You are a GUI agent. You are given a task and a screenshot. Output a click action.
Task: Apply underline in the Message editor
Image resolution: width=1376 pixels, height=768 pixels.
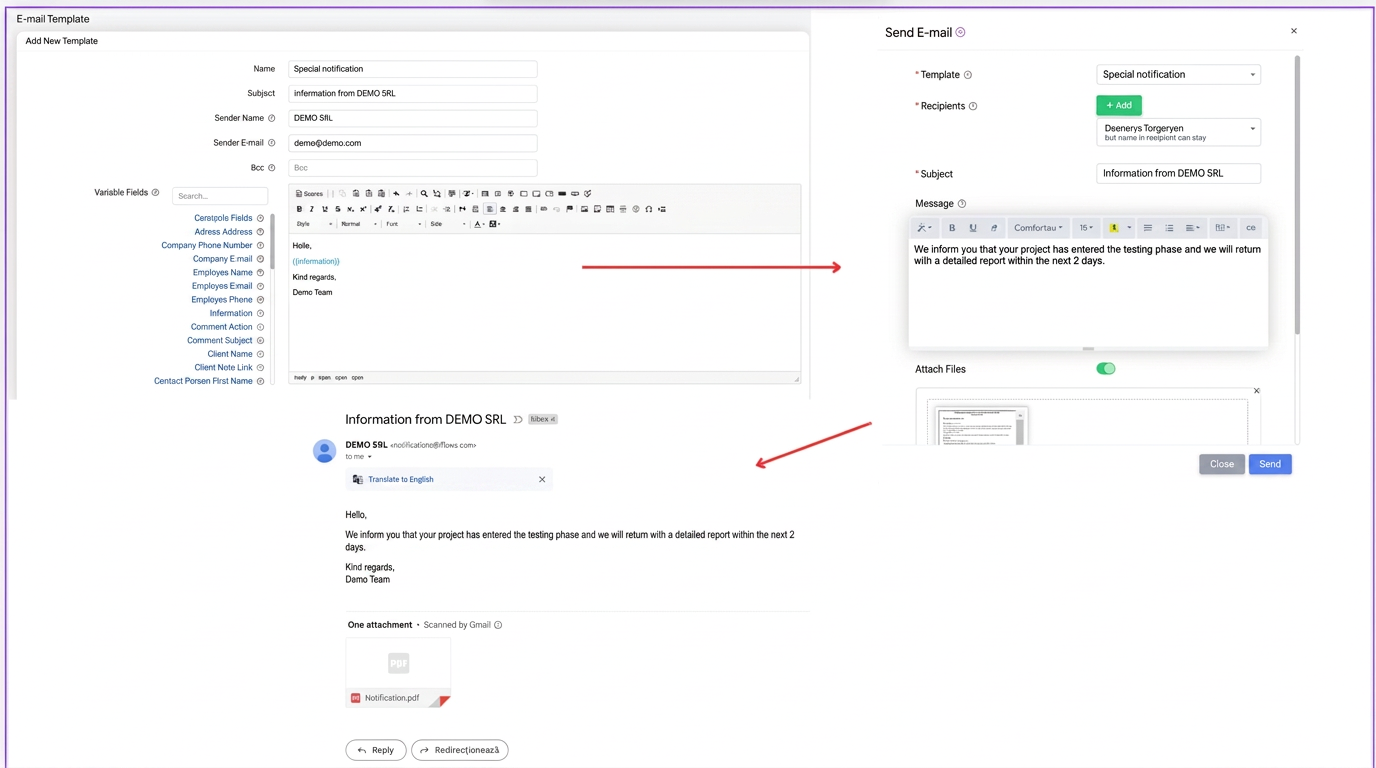point(973,228)
